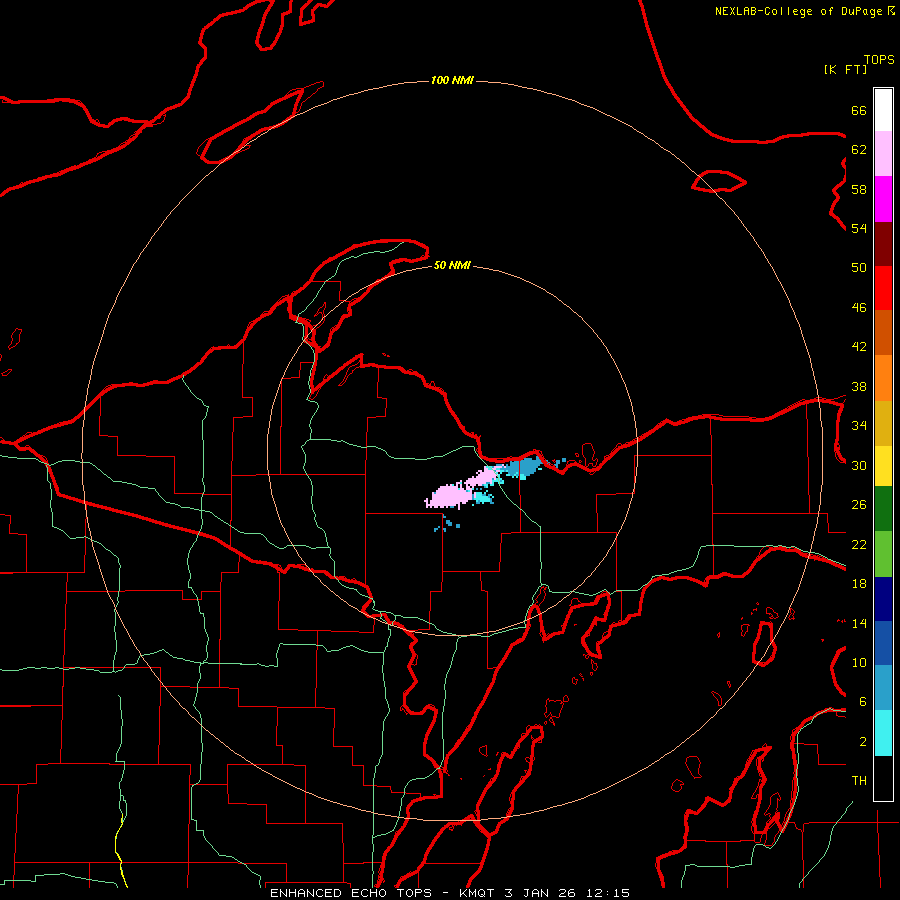Click the black TH legend swatch
This screenshot has height=900, width=900.
(883, 778)
